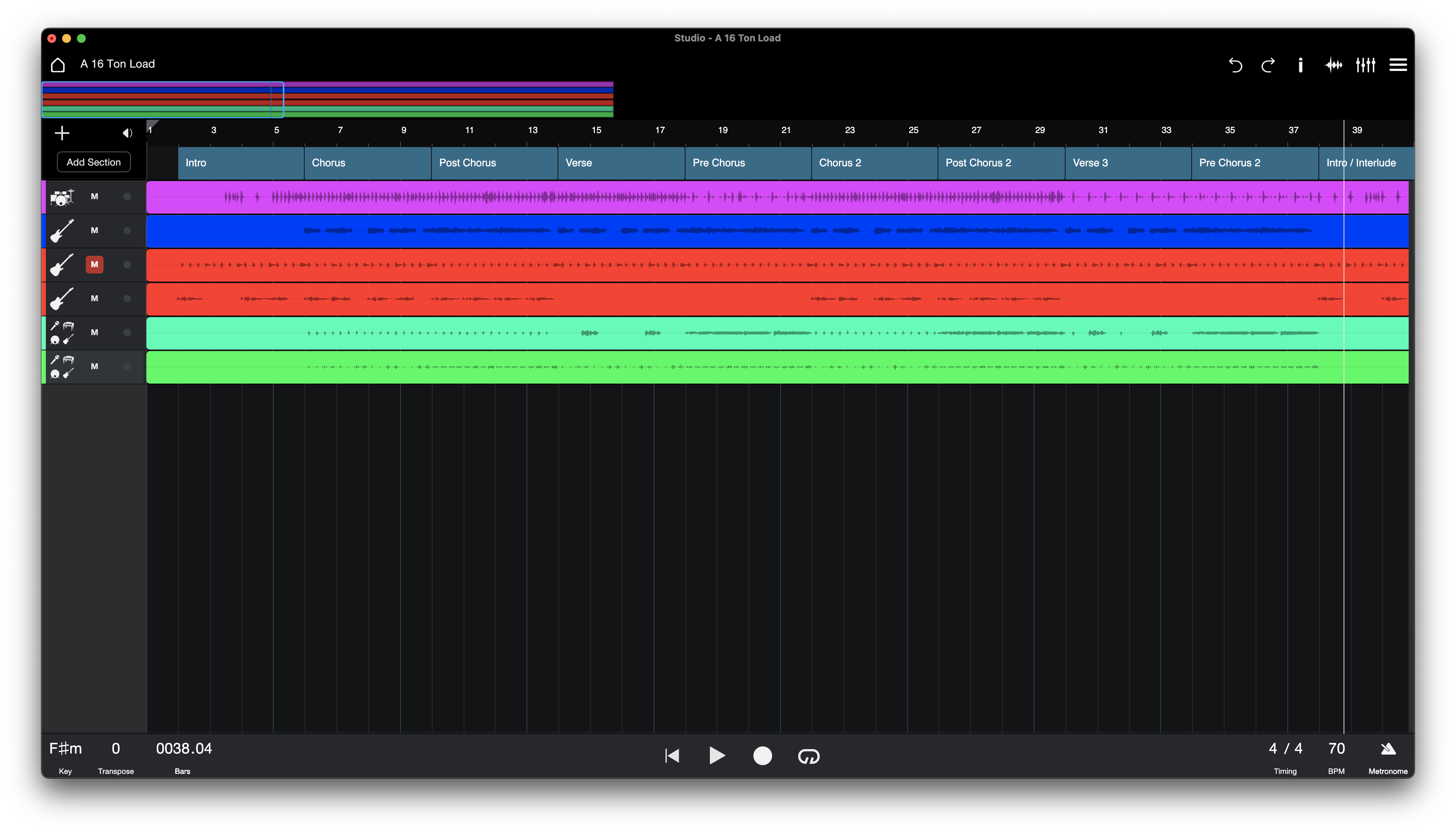
Task: Add a new track with plus icon
Action: click(62, 133)
